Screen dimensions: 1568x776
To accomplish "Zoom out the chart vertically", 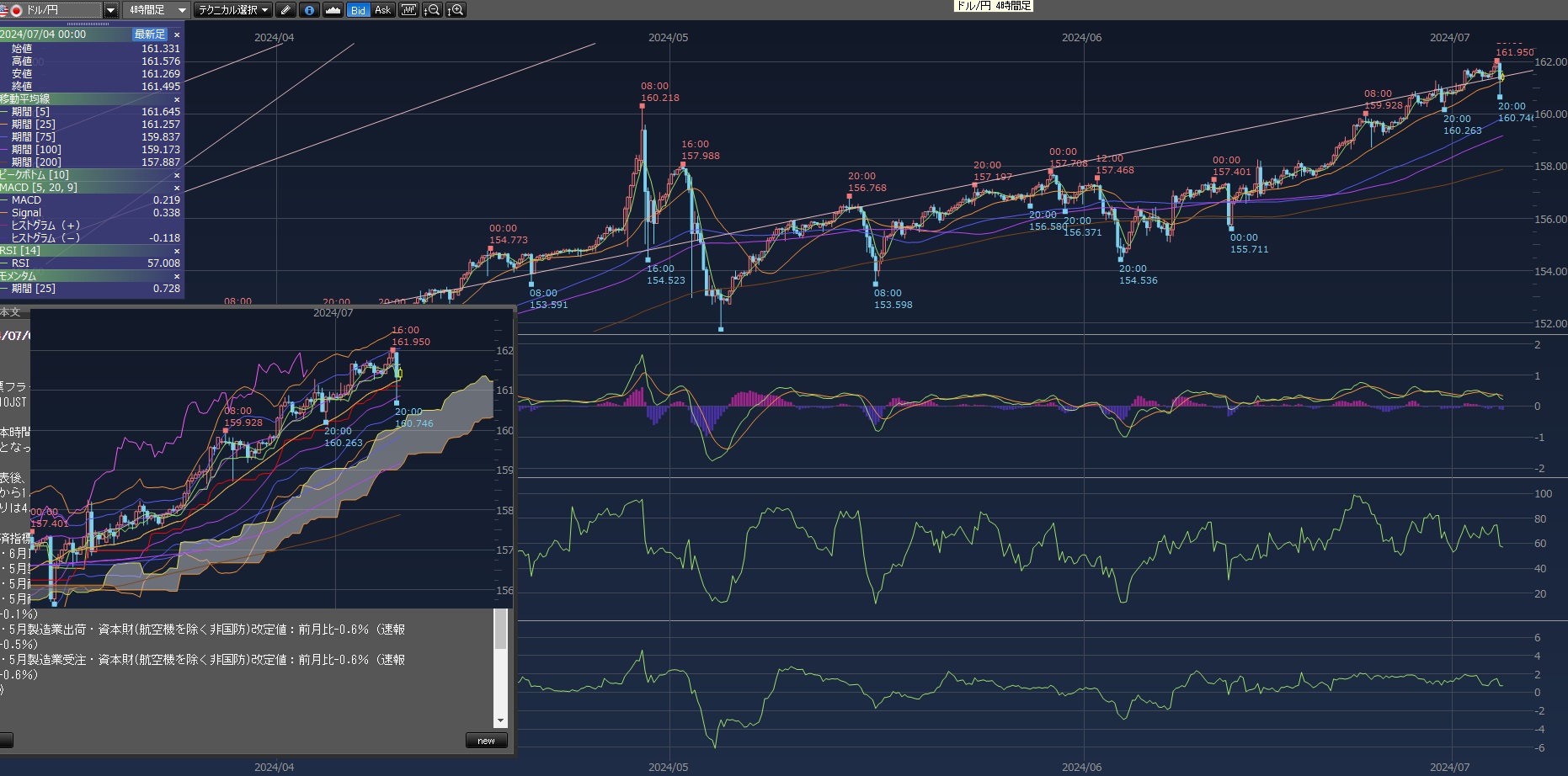I will [x=432, y=10].
